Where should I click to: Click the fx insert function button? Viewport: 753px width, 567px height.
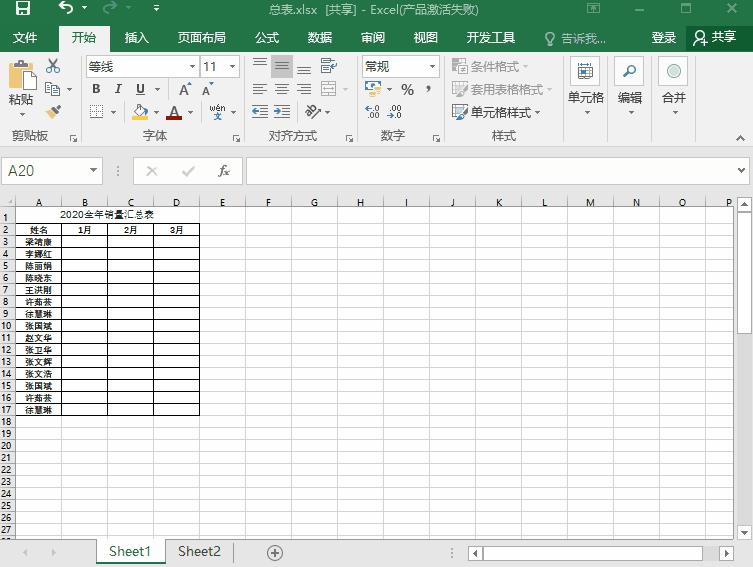224,170
